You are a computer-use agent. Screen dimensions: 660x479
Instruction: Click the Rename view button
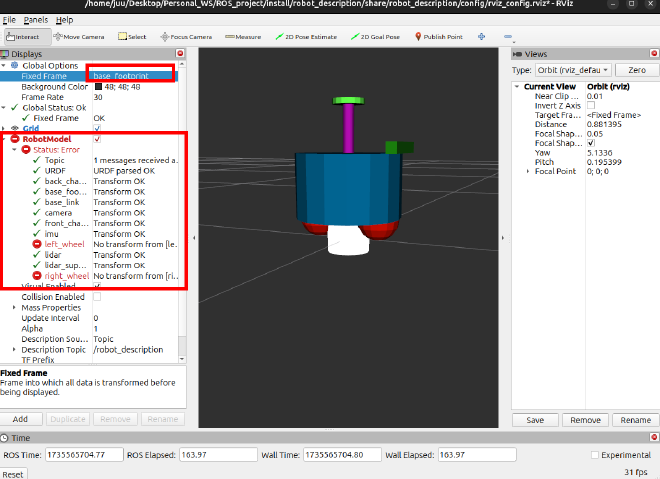[x=635, y=420]
